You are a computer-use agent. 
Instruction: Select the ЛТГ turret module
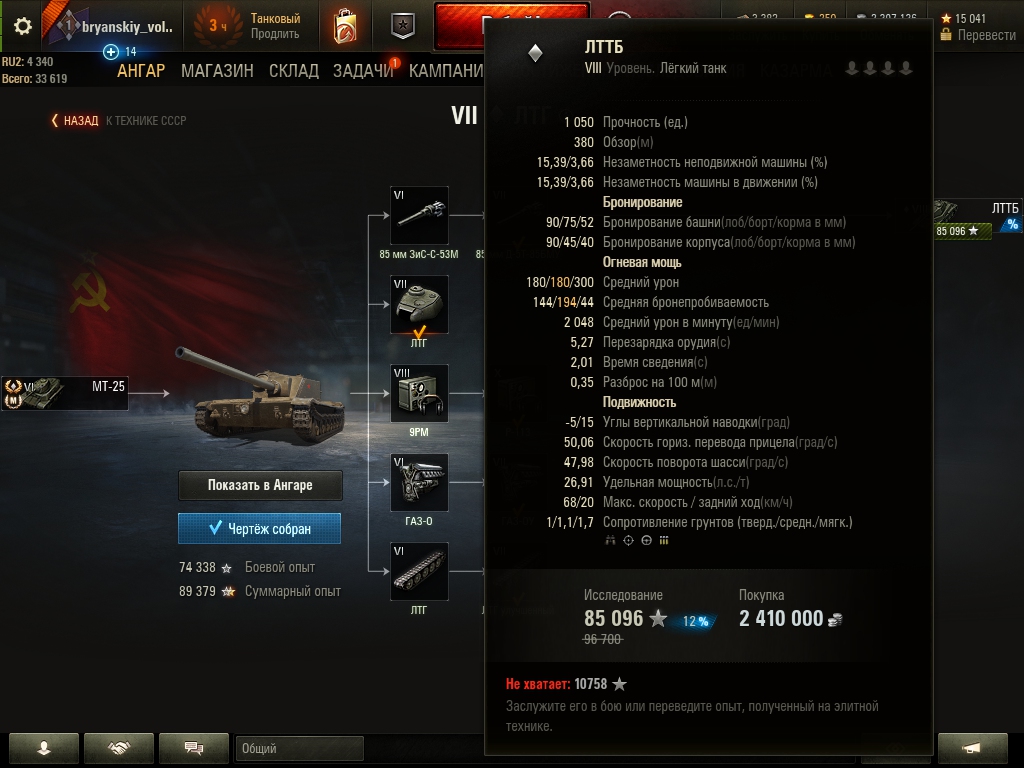coord(419,304)
